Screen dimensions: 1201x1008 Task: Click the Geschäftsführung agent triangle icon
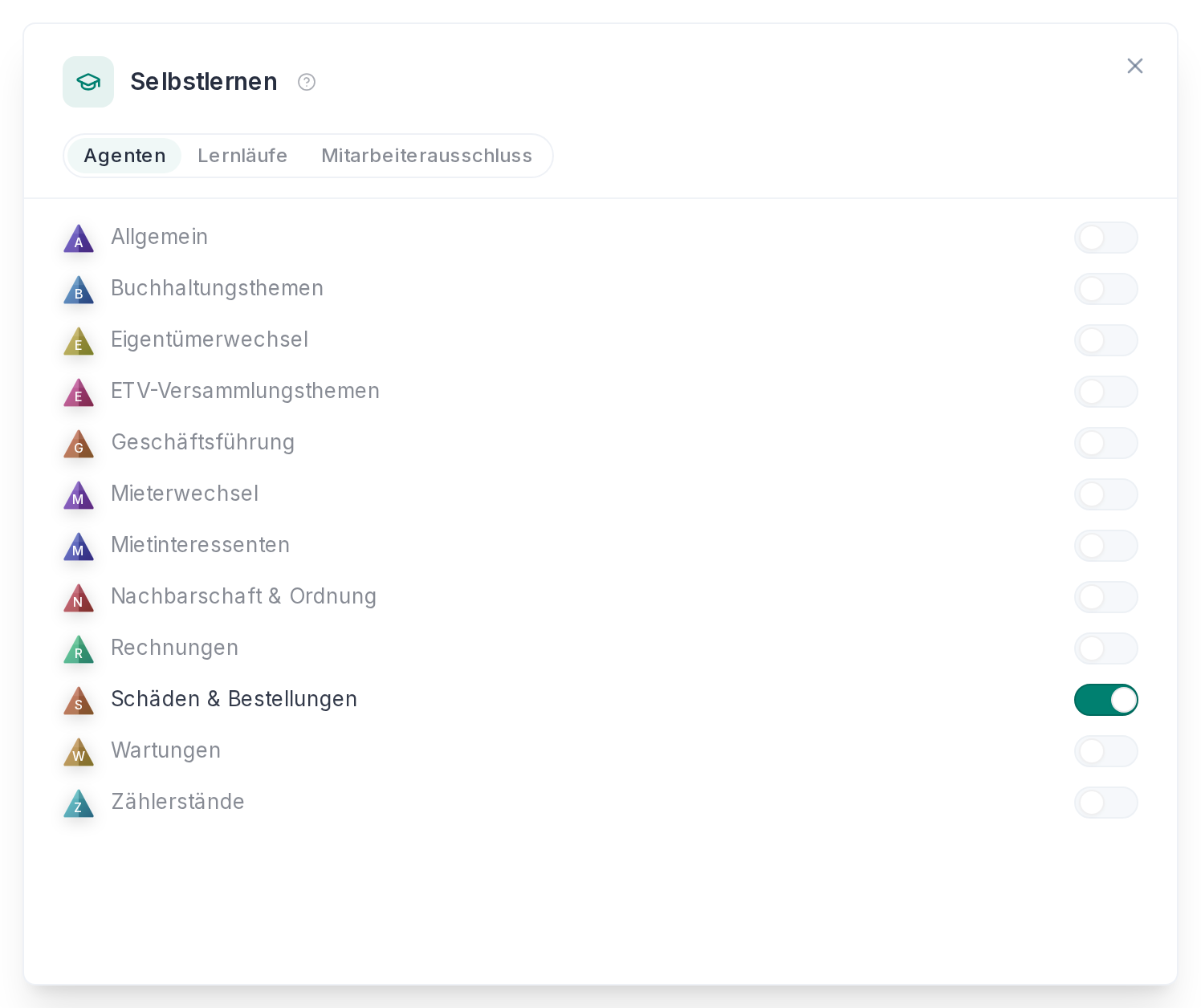click(x=79, y=444)
